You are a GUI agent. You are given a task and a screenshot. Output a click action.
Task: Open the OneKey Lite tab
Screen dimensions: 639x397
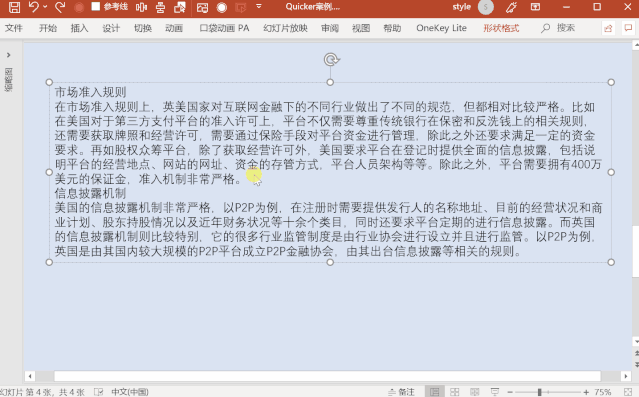coord(441,28)
